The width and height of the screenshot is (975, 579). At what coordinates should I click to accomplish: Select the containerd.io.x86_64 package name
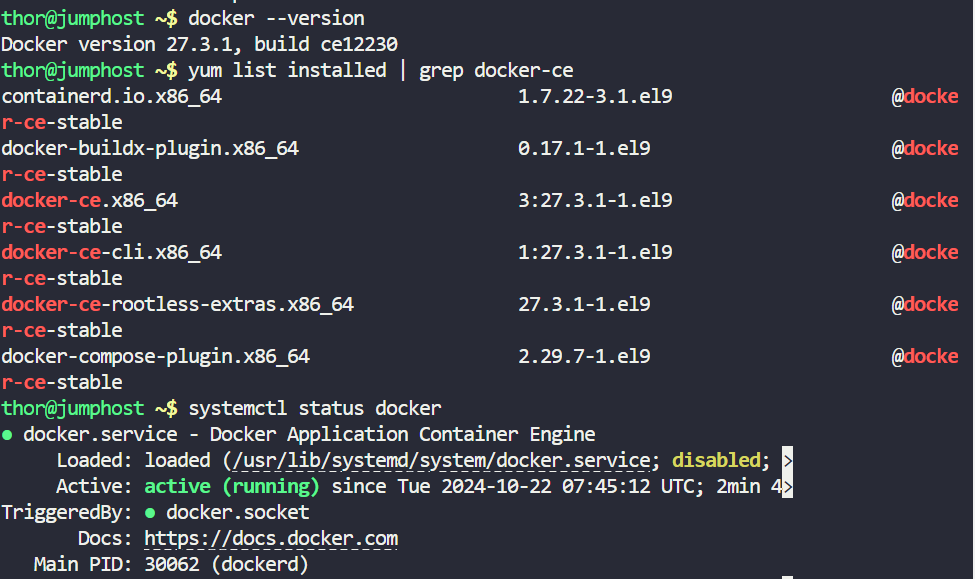click(x=112, y=97)
